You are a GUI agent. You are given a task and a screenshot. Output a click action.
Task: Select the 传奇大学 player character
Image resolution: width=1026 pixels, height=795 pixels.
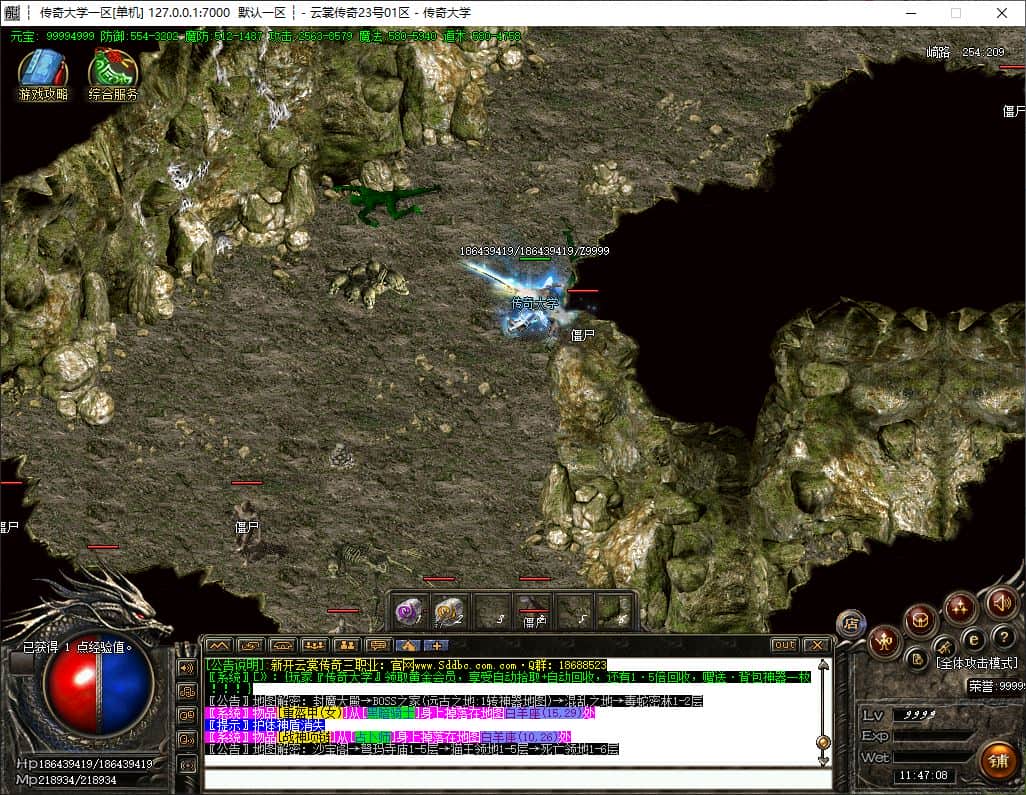click(x=535, y=304)
